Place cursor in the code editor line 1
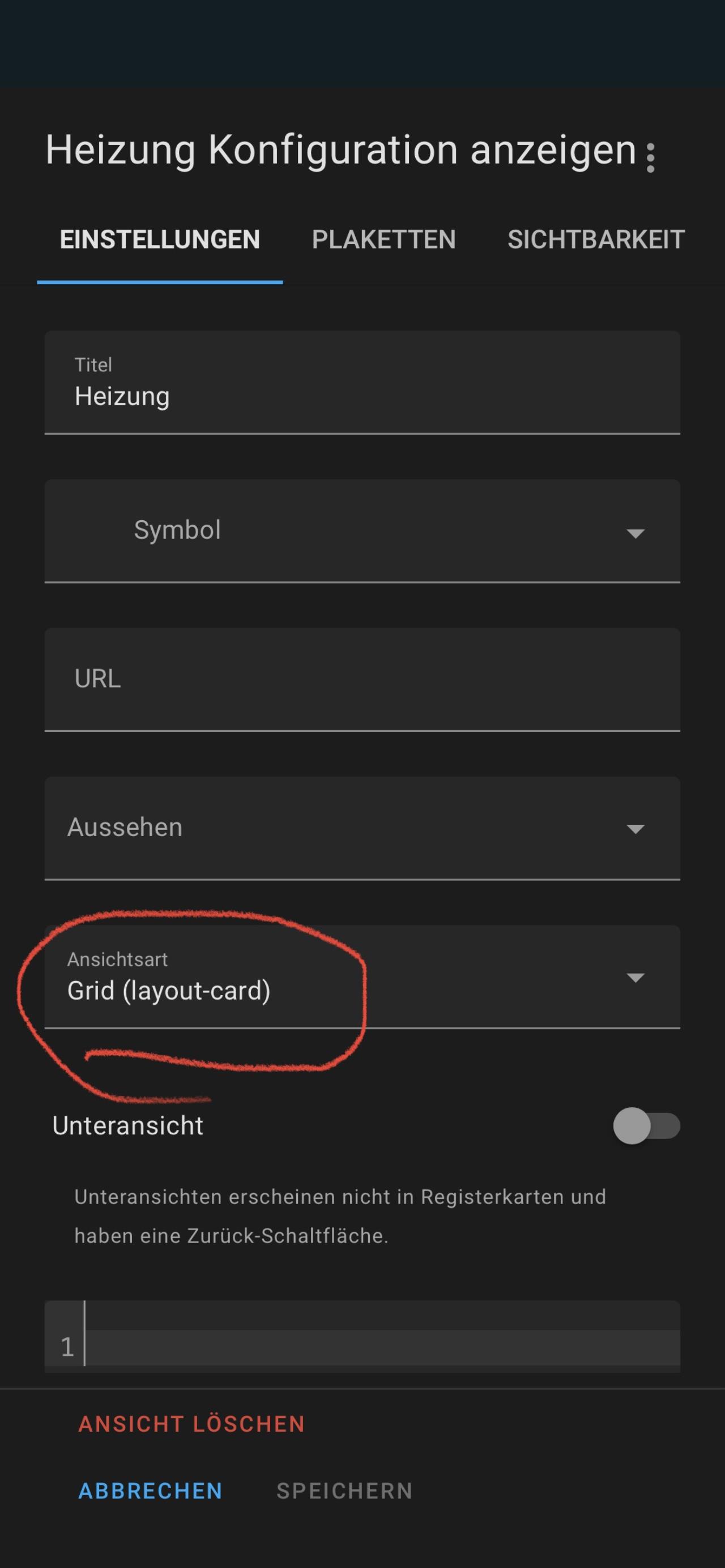Viewport: 725px width, 1568px height. (x=381, y=1347)
